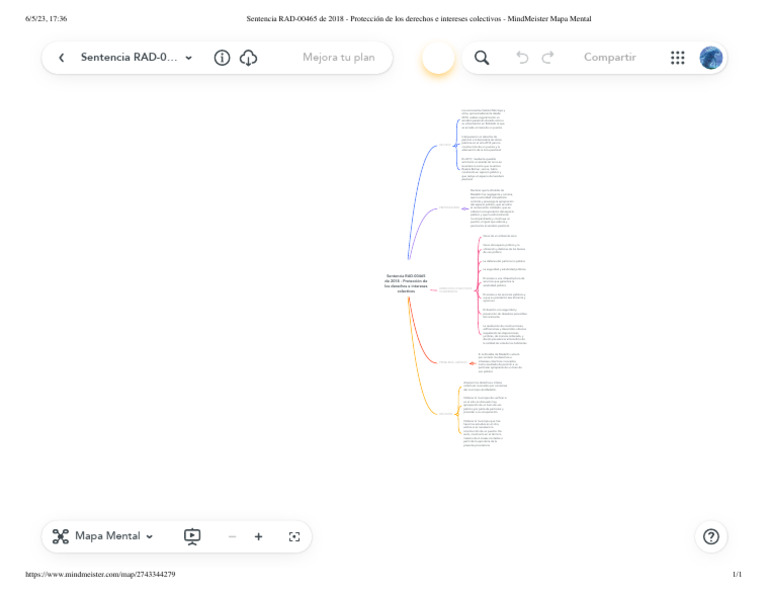Start presentation mode icon
The width and height of the screenshot is (768, 594).
click(x=192, y=537)
